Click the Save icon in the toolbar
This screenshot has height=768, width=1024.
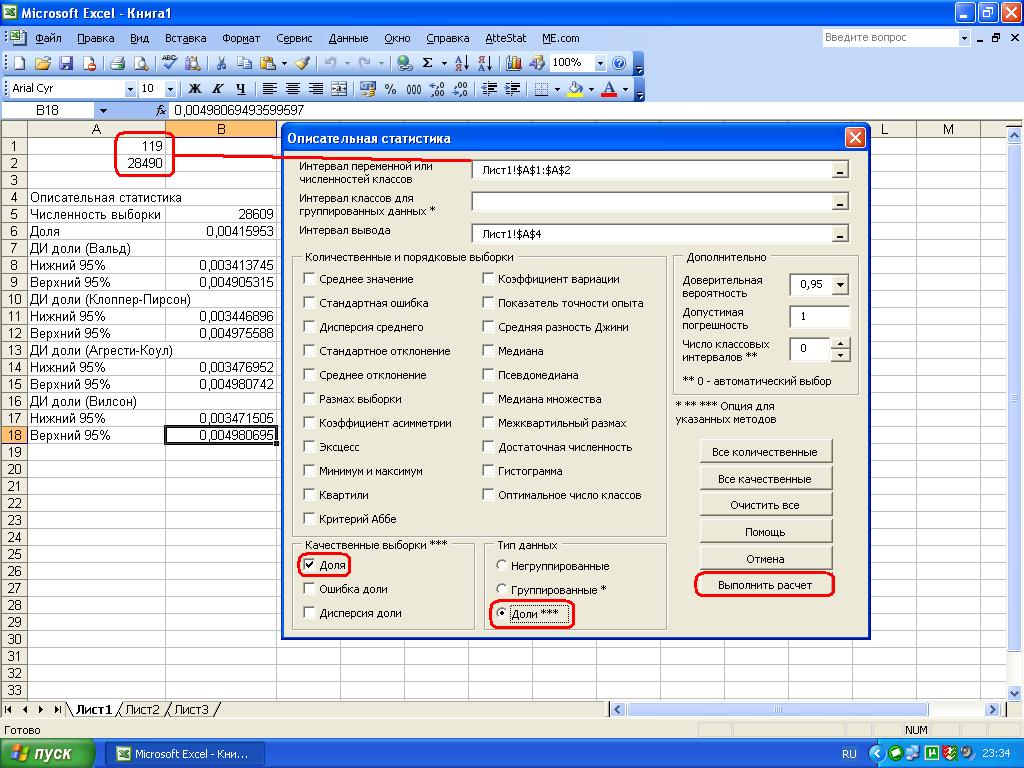[66, 63]
